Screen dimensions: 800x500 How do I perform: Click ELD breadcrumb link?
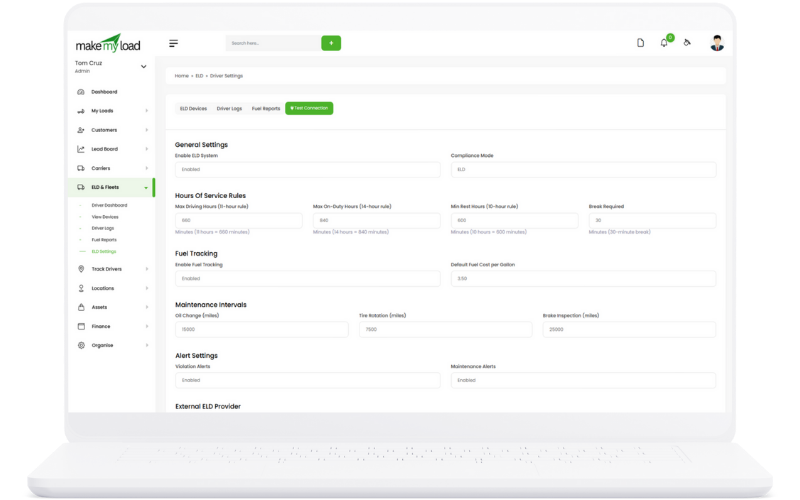point(199,76)
